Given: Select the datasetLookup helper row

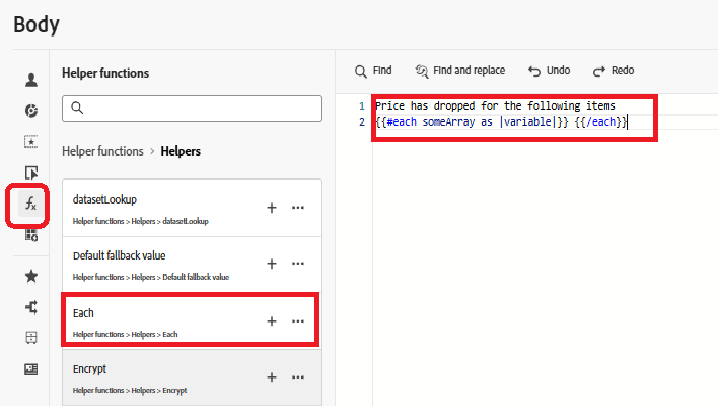Looking at the screenshot, I should point(192,208).
